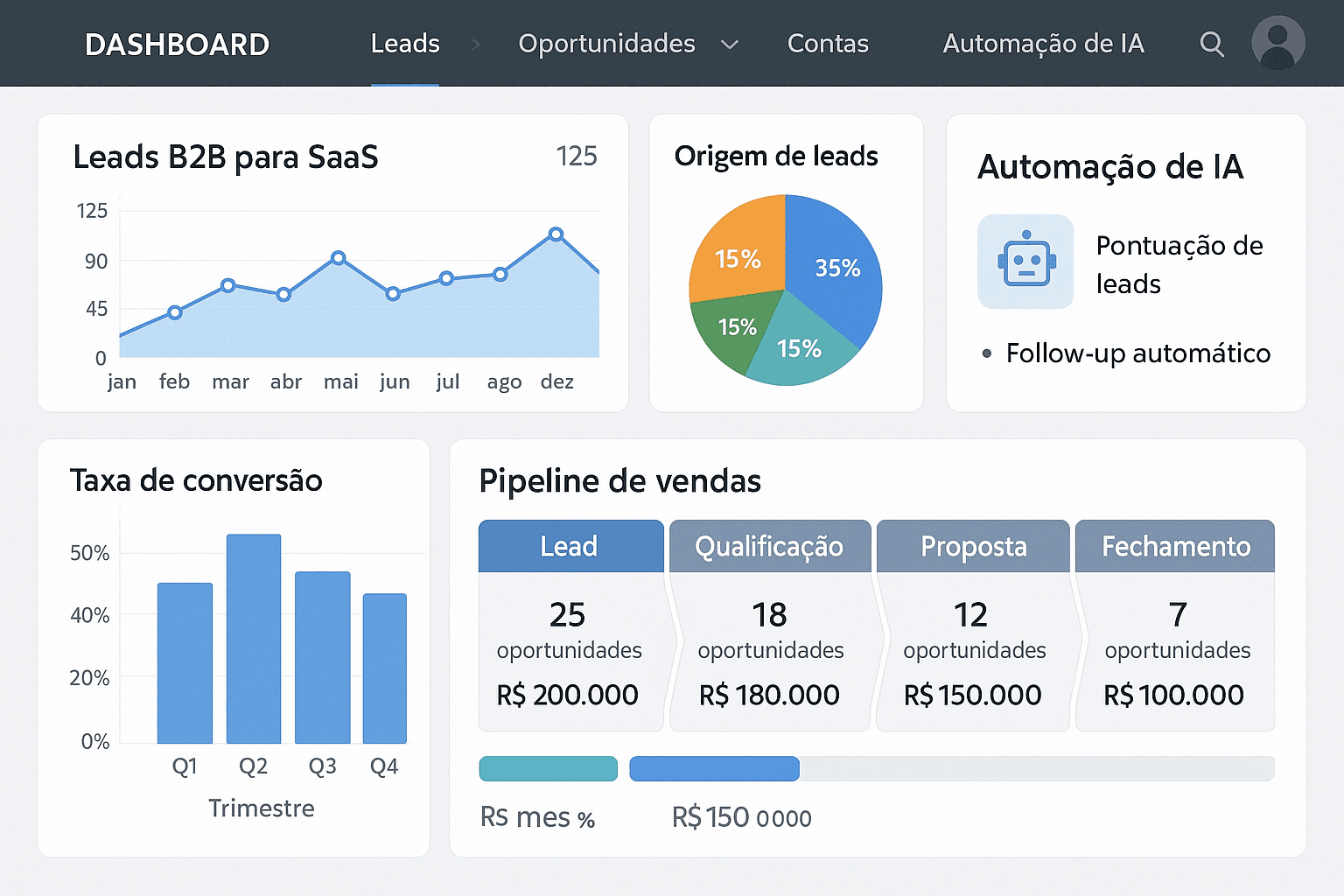This screenshot has height=896, width=1344.
Task: Open the Automação de IA menu
Action: pyautogui.click(x=1043, y=44)
